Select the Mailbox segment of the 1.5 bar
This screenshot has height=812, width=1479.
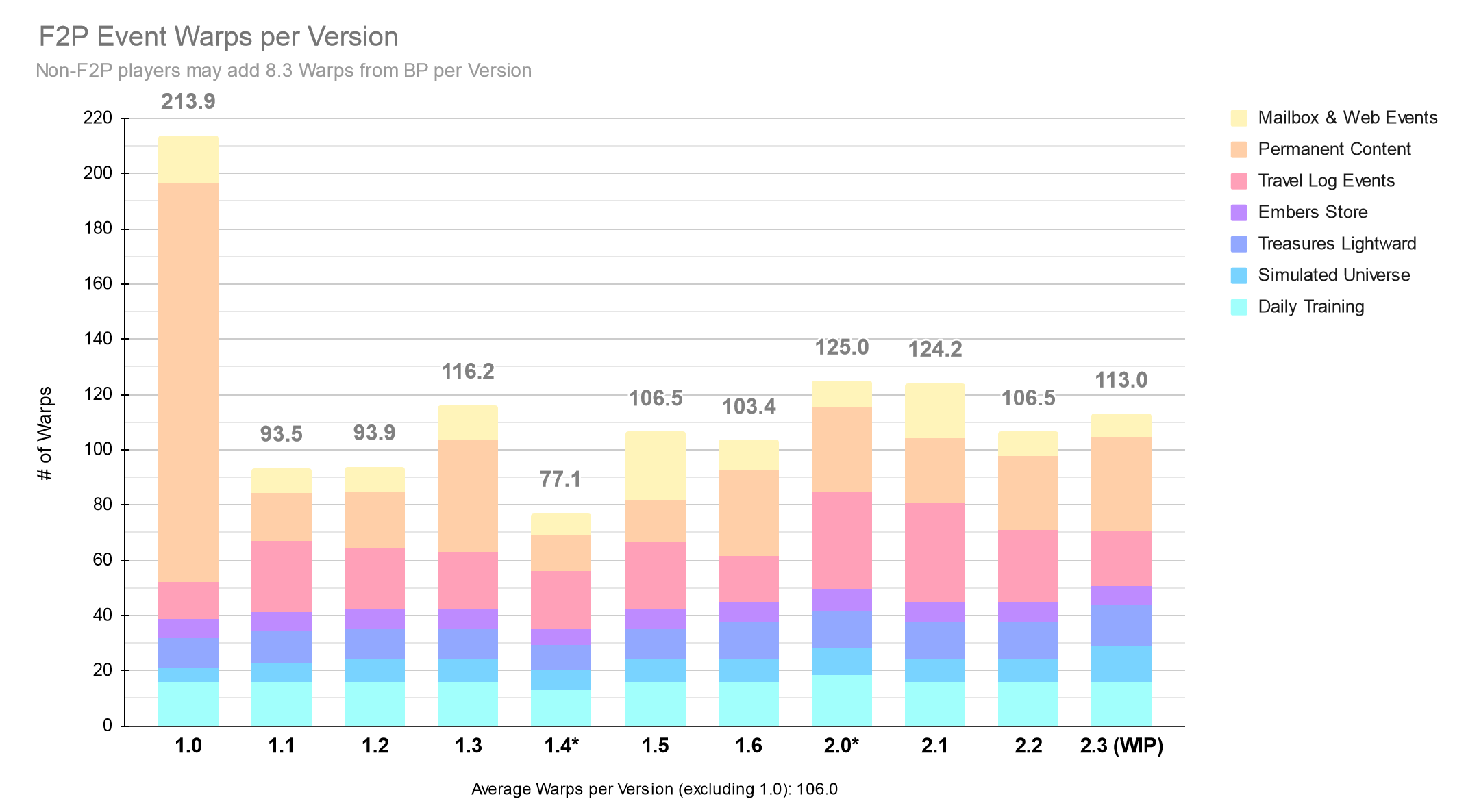click(x=655, y=466)
